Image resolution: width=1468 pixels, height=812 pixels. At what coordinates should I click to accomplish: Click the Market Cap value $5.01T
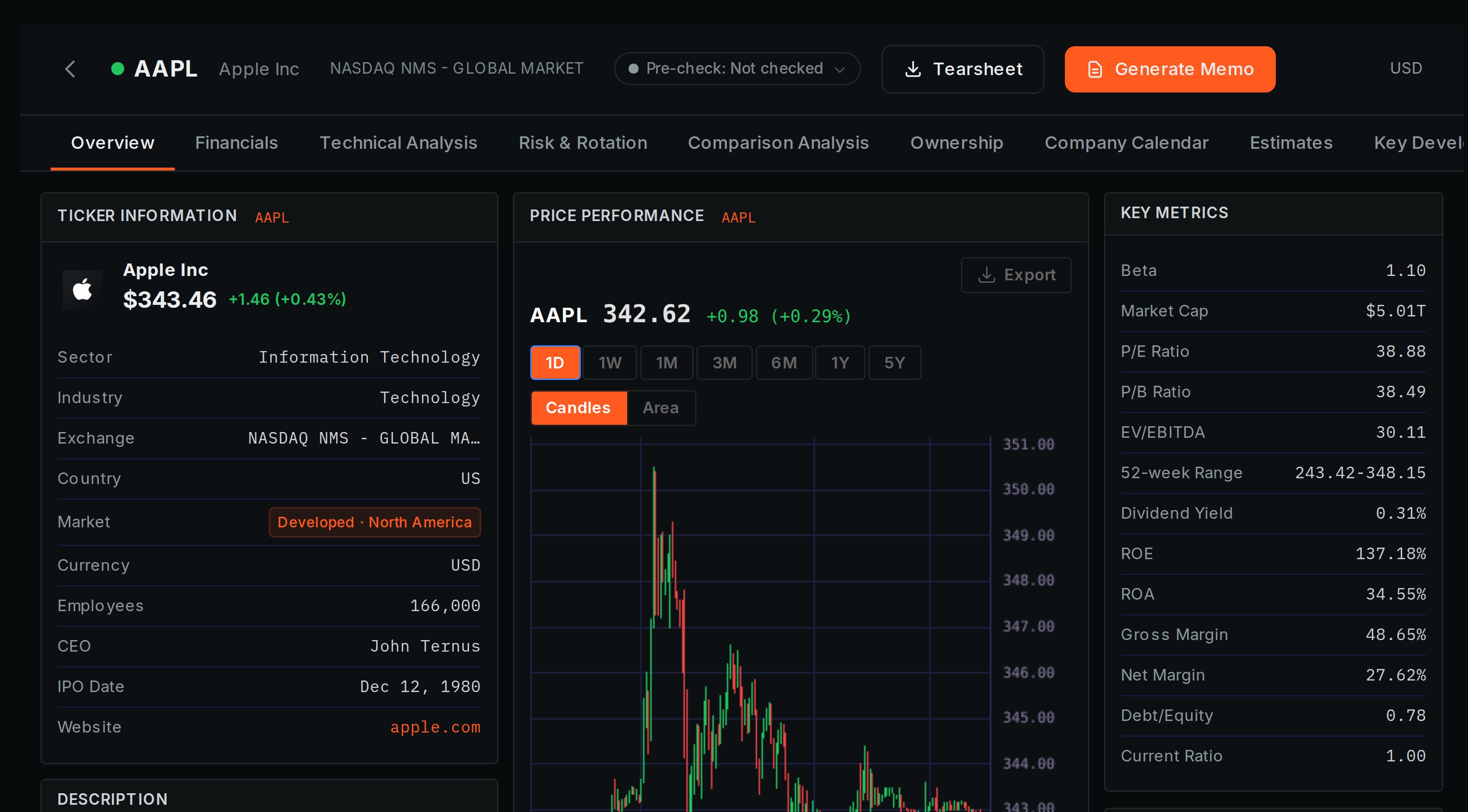point(1395,311)
